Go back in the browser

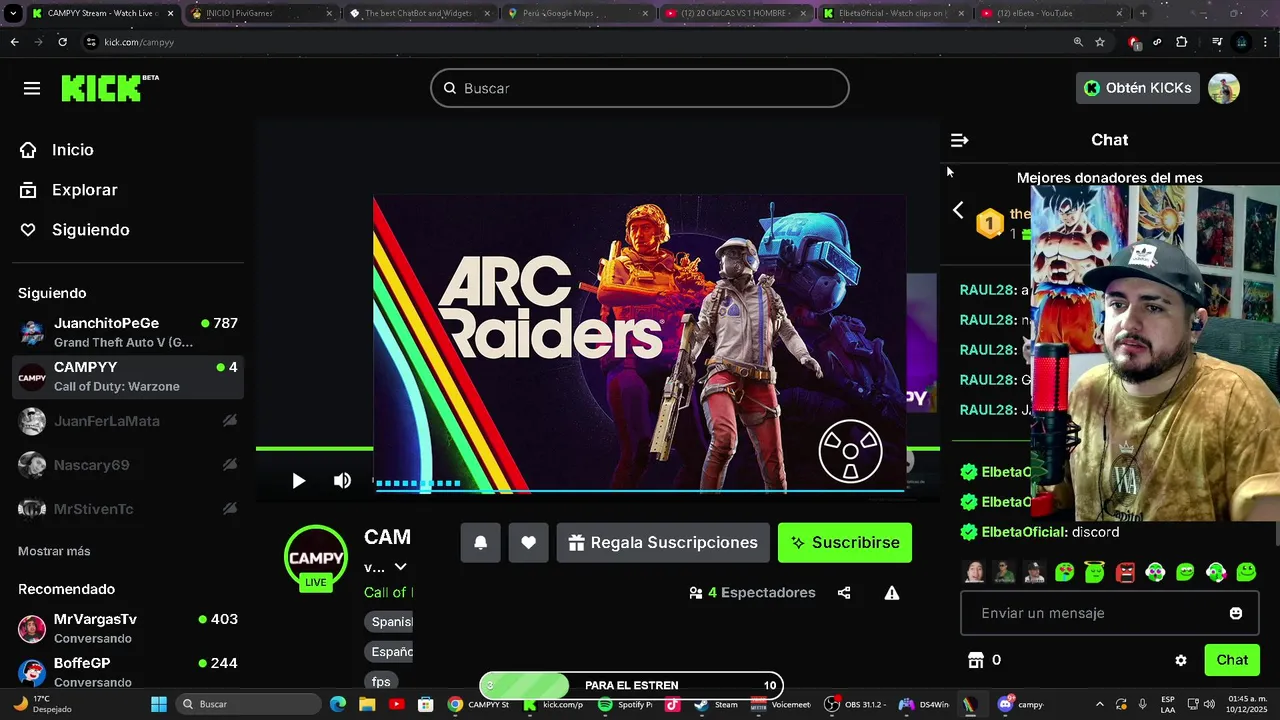[14, 42]
